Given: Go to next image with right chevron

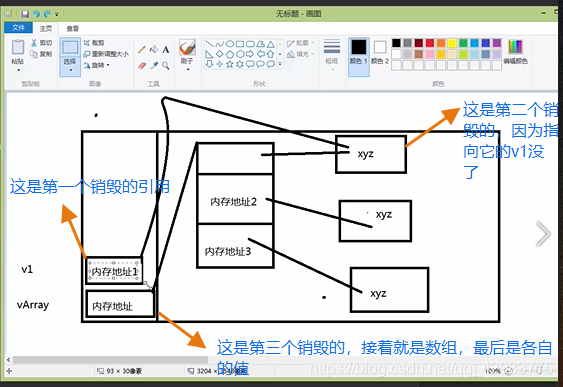Looking at the screenshot, I should tap(543, 234).
